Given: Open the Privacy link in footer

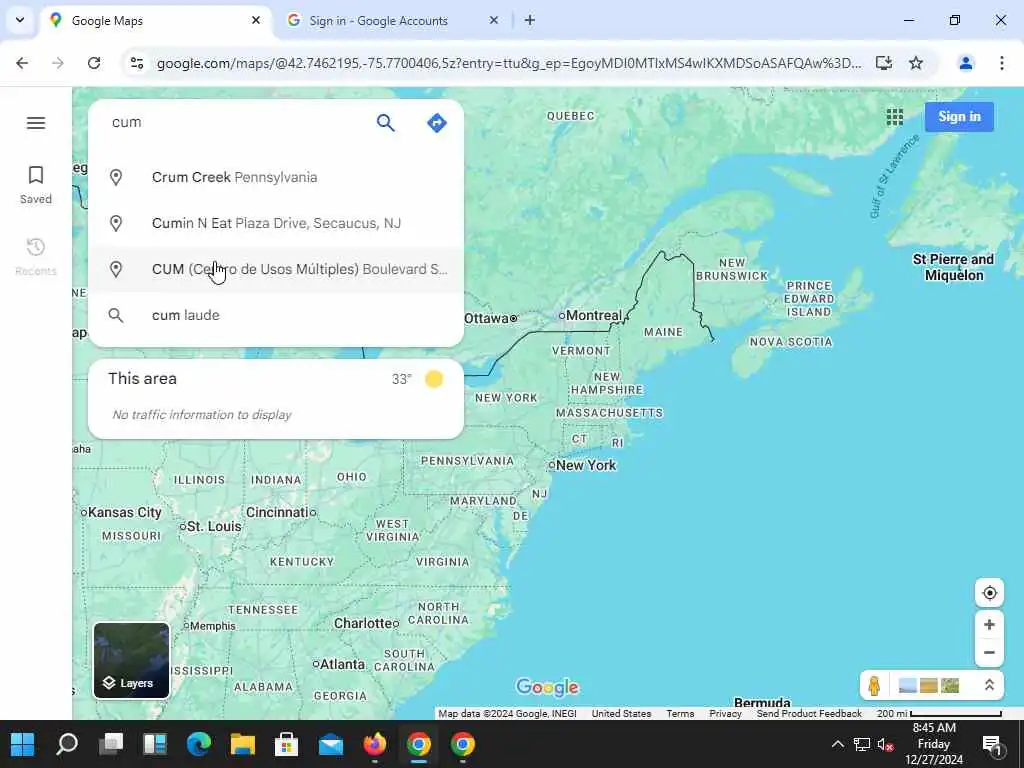Looking at the screenshot, I should pos(725,714).
